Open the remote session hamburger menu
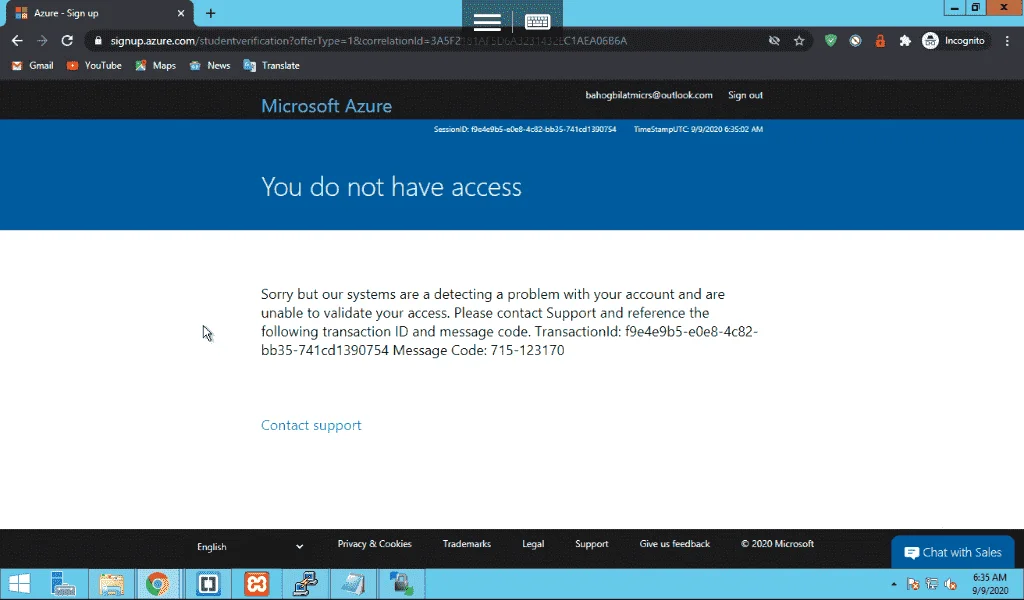 [487, 22]
